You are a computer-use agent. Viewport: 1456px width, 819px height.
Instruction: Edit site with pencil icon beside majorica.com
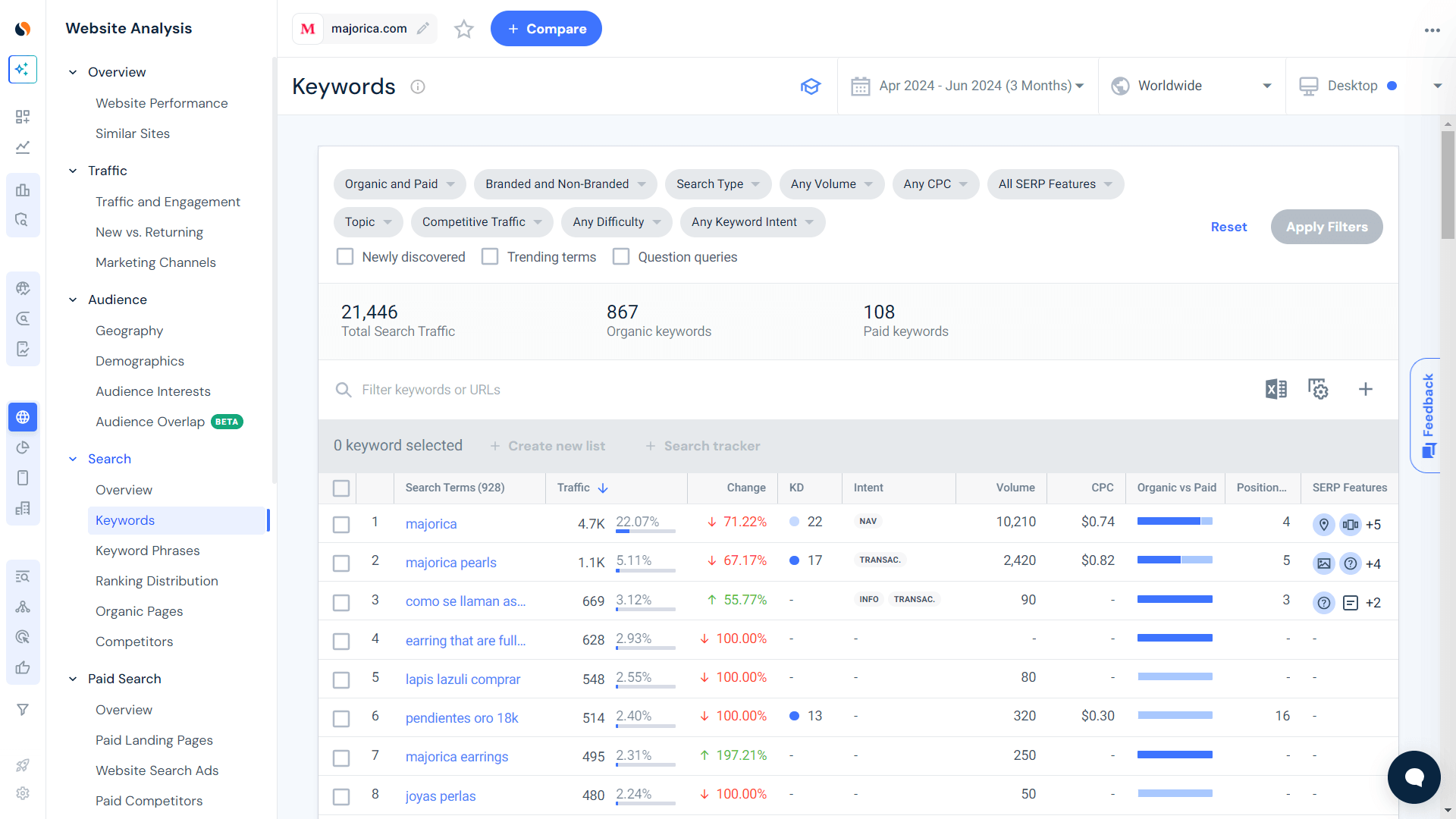click(423, 29)
